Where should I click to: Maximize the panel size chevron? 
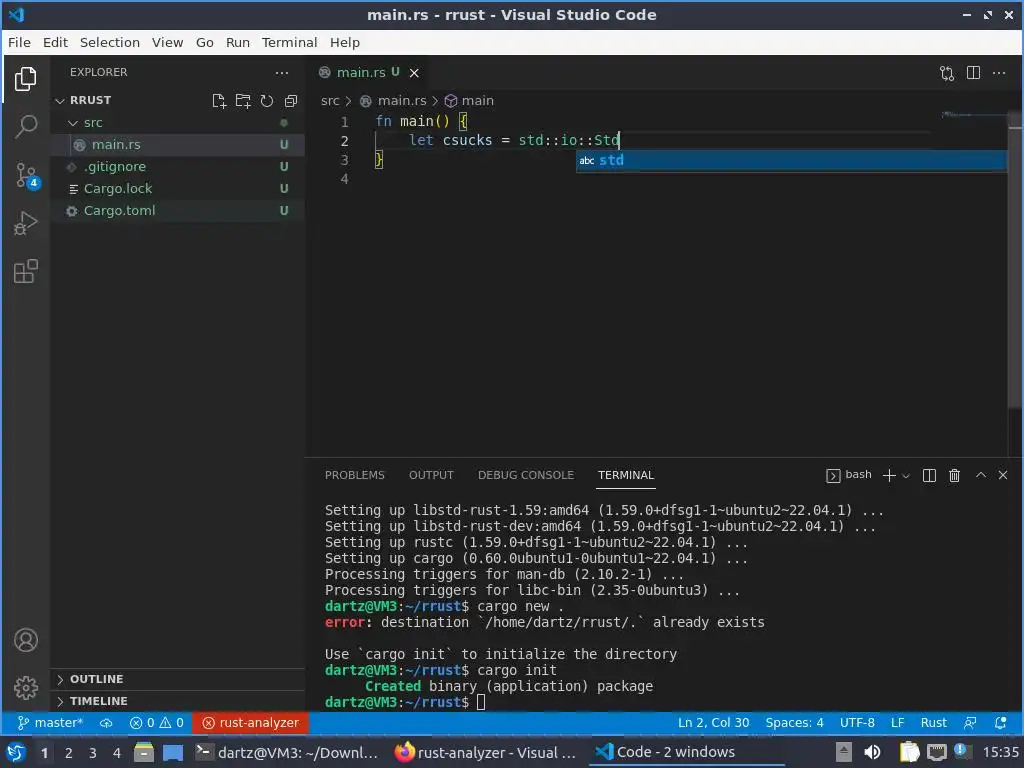click(981, 475)
